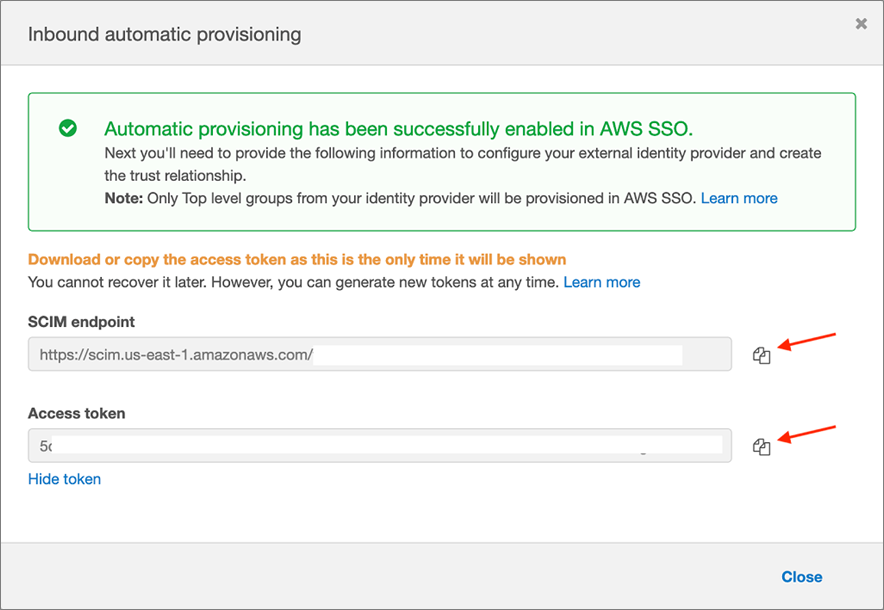The width and height of the screenshot is (884, 610).
Task: Click the You cannot recover it later sentence
Action: coord(293,282)
